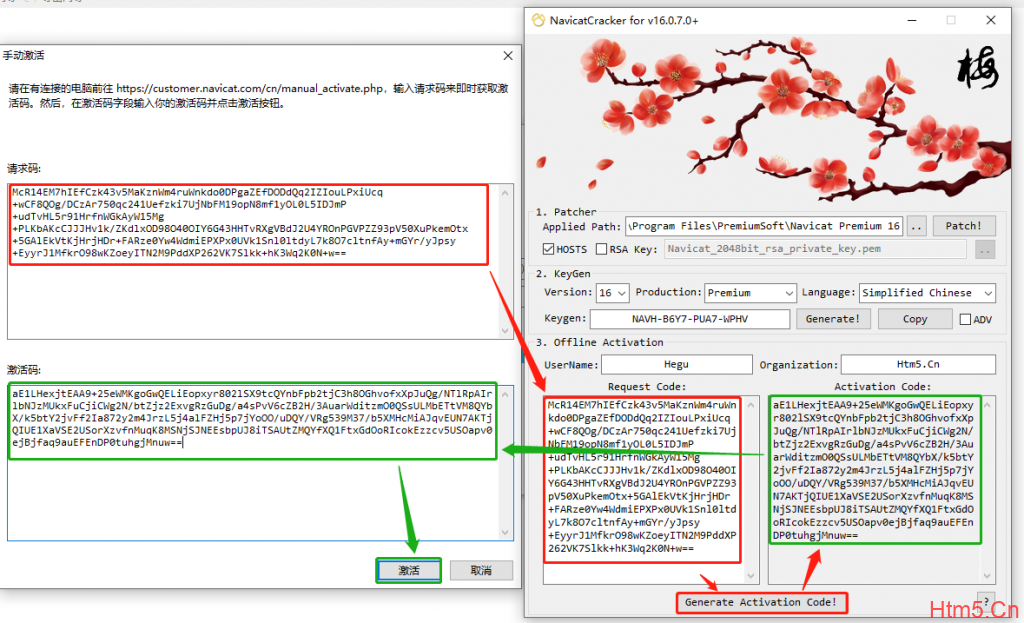Click scroll-up arrow of Activation Code box
The height and width of the screenshot is (623, 1024).
pos(987,405)
